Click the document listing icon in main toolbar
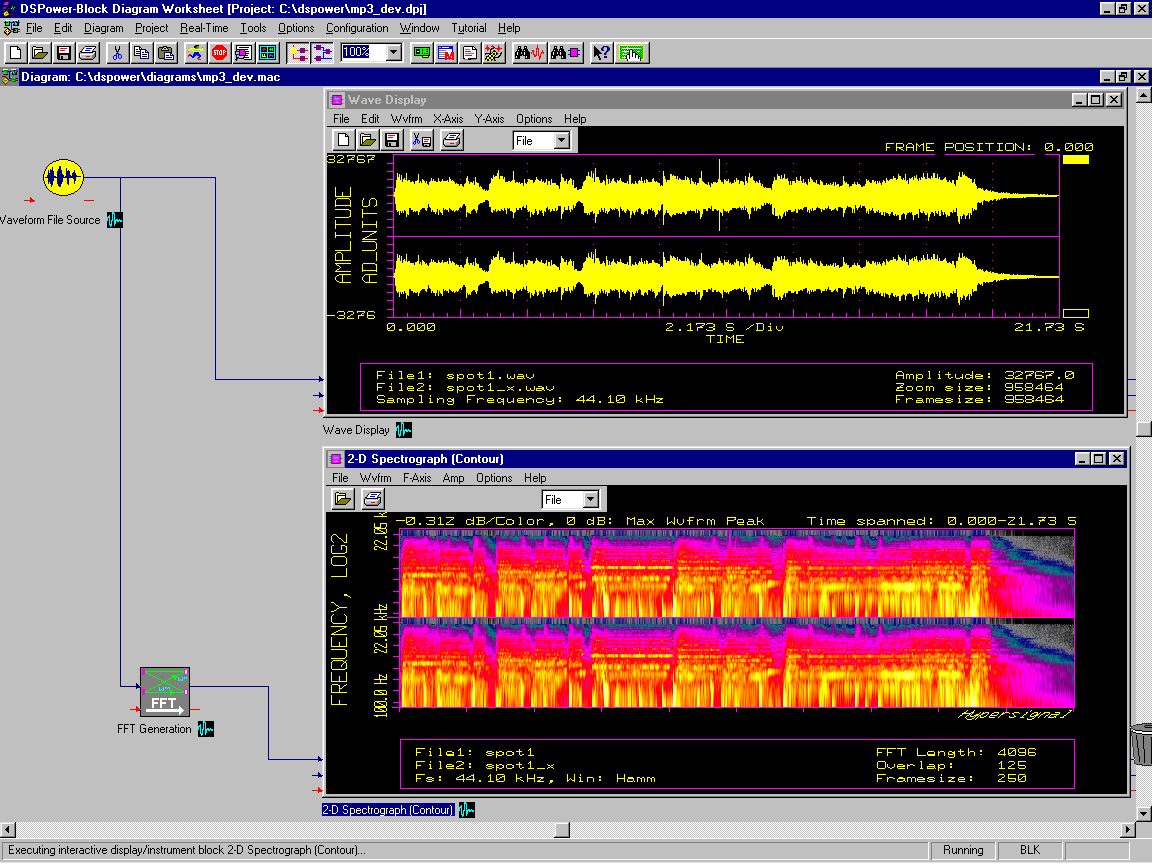 pyautogui.click(x=470, y=53)
